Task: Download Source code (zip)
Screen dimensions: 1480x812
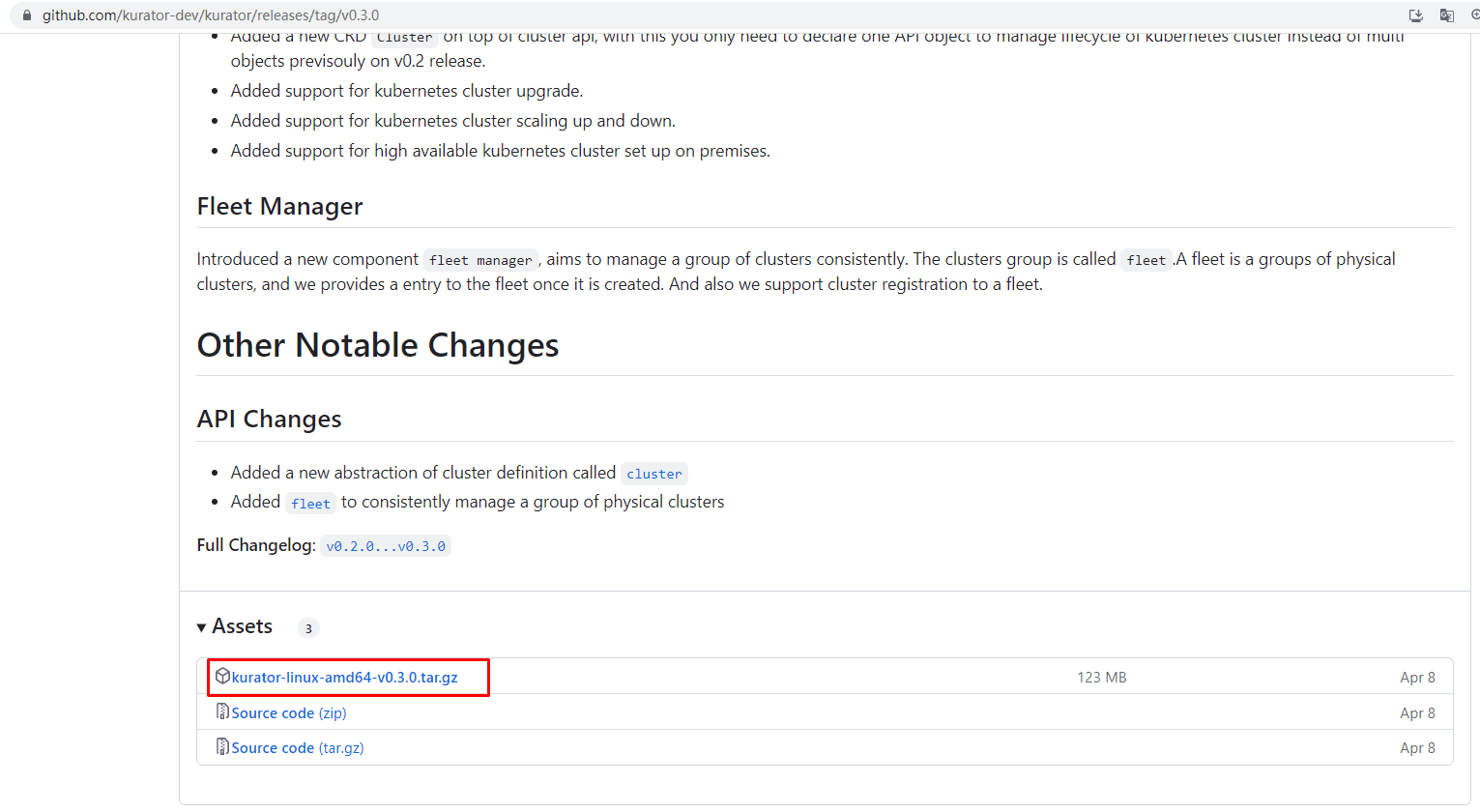Action: 289,713
